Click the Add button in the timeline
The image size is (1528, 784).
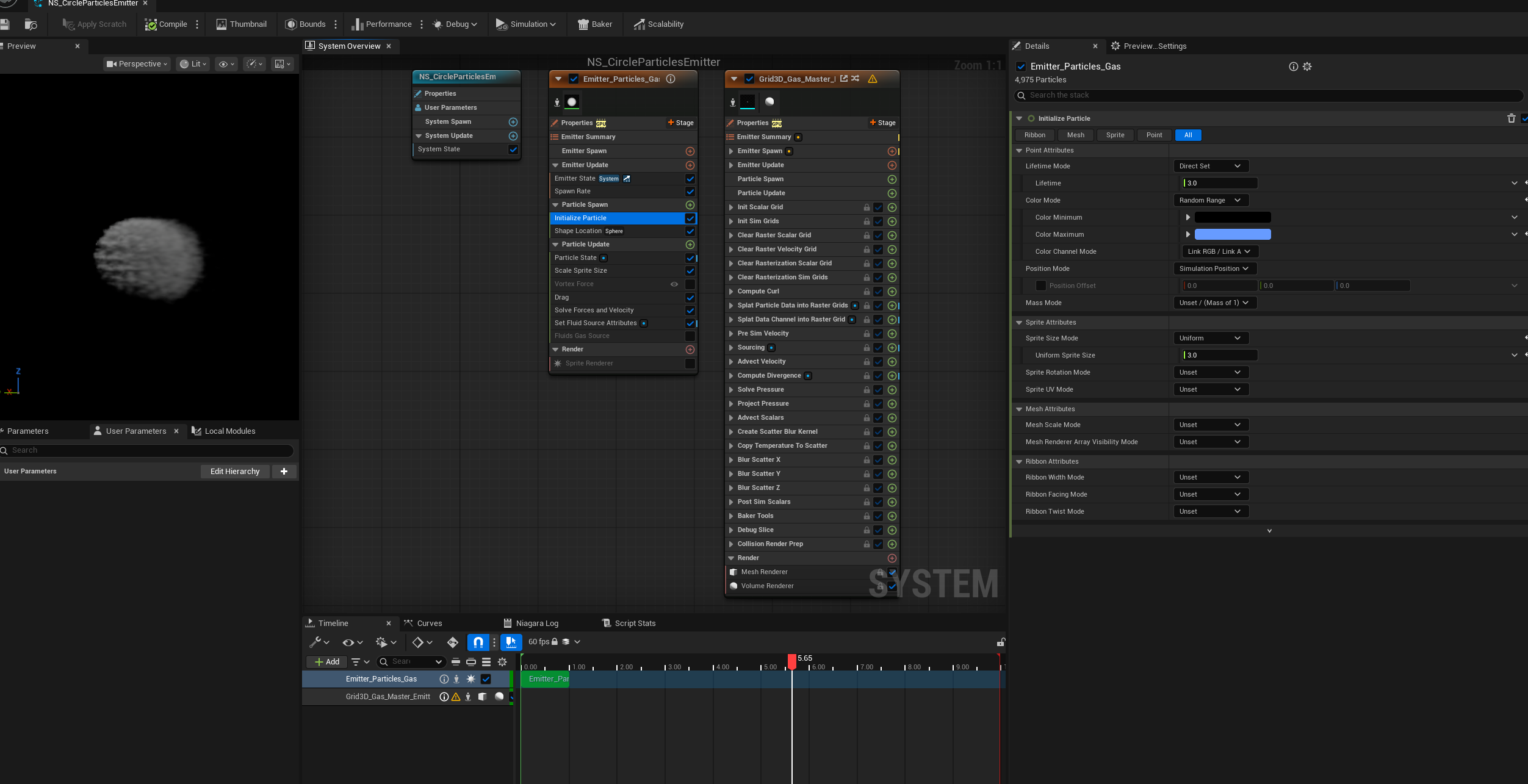(x=326, y=661)
